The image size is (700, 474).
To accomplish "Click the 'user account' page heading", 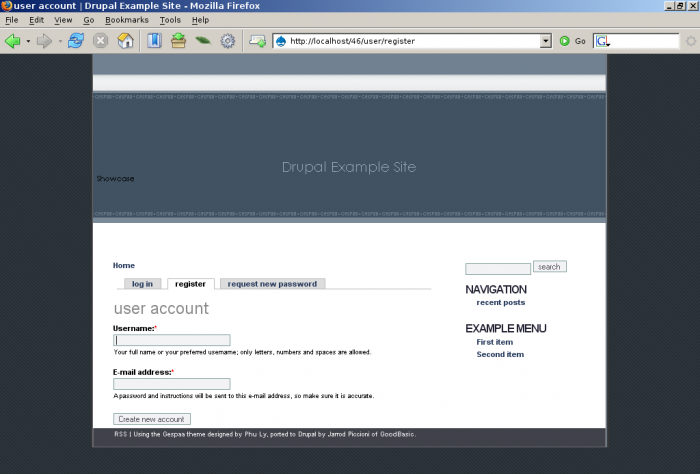I will [161, 308].
